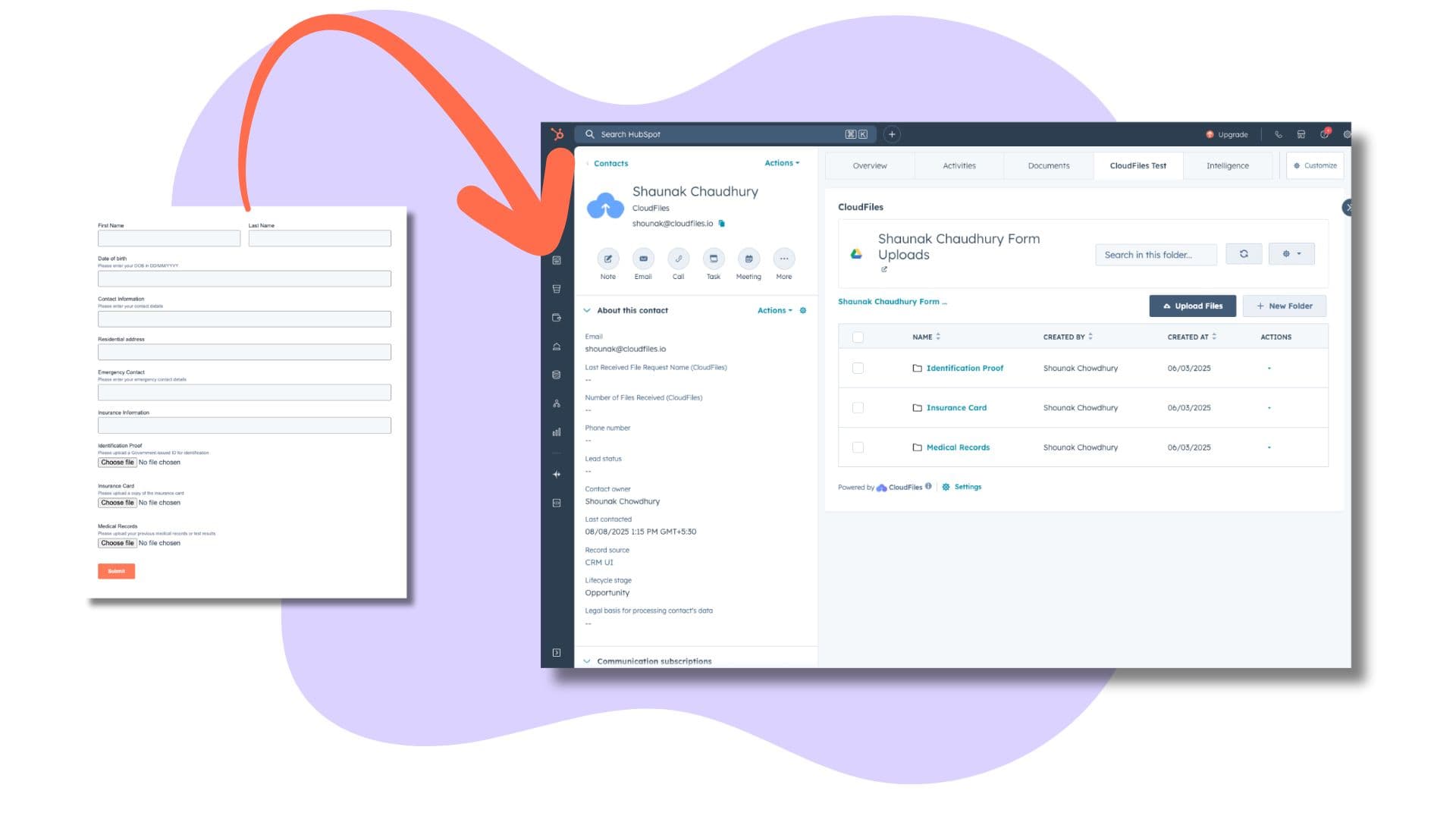The width and height of the screenshot is (1456, 819).
Task: Select the Task icon on the contact record
Action: (x=713, y=259)
